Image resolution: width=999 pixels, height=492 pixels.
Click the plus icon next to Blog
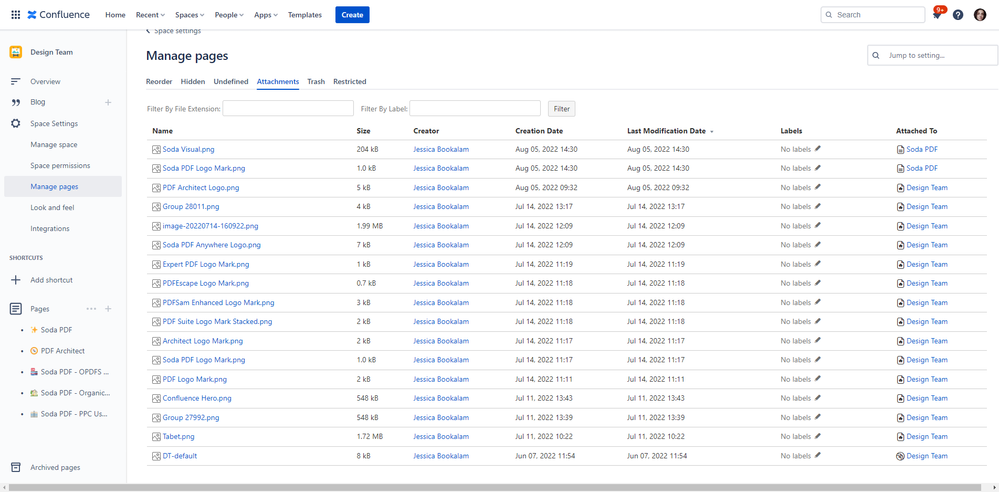[108, 102]
